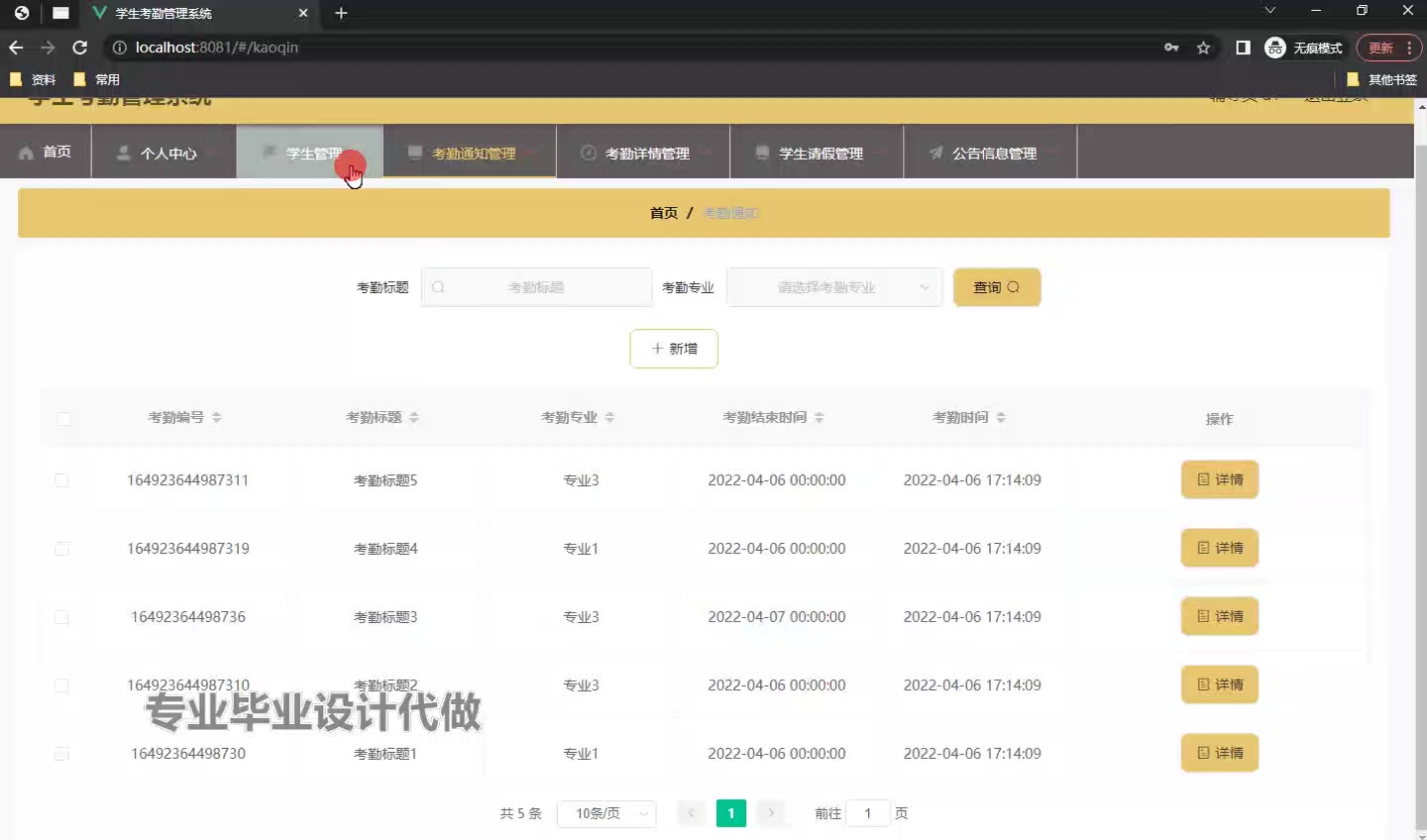The image size is (1427, 840).
Task: Open the 10条/页 page size dropdown
Action: pos(606,813)
